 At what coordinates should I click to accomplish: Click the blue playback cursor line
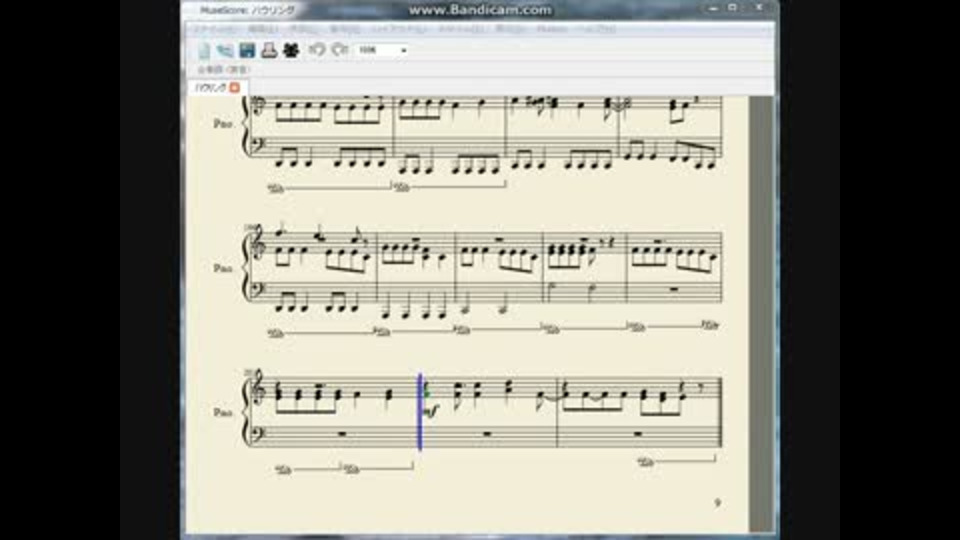[x=420, y=412]
